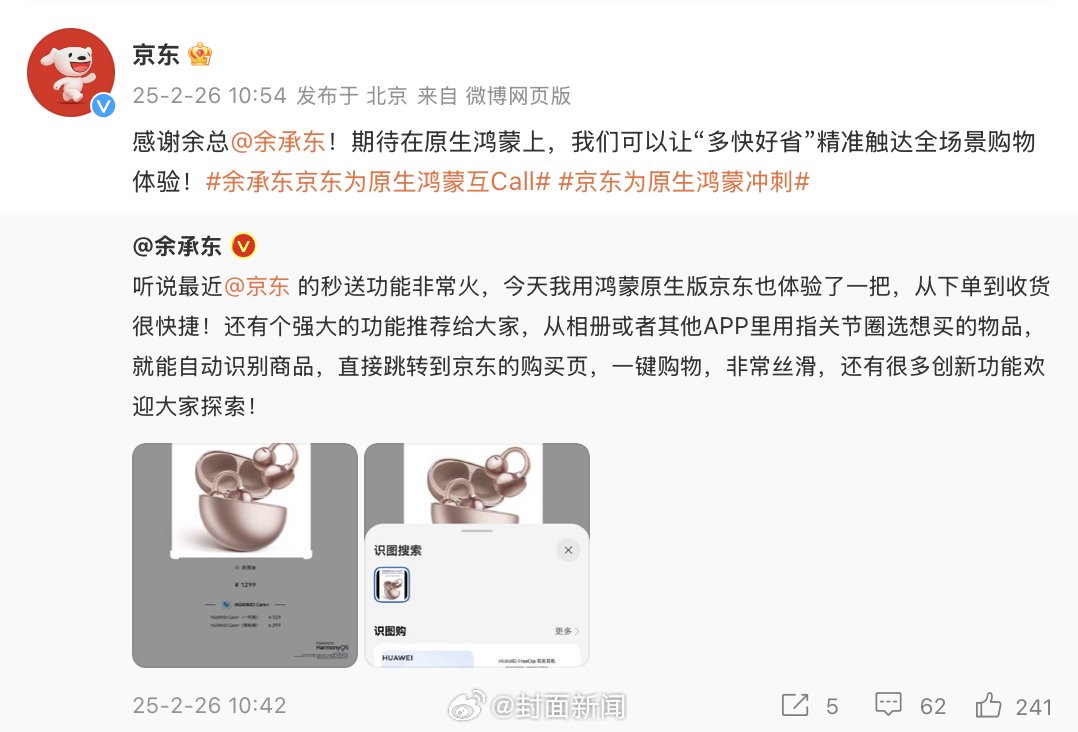Open the @余承东 mention in the JD post
The image size is (1078, 732).
coord(278,142)
